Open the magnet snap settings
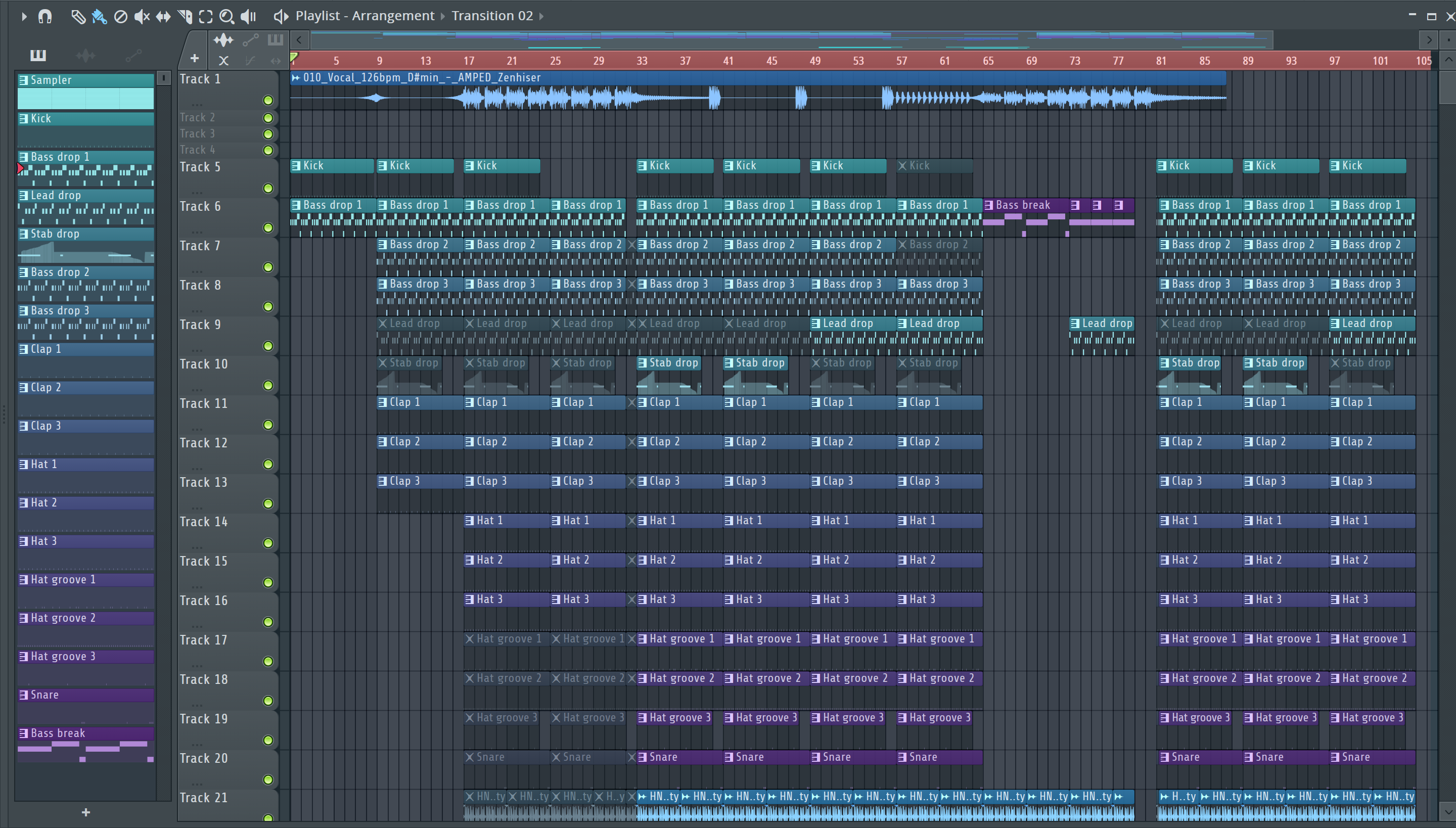The height and width of the screenshot is (828, 1456). click(x=45, y=17)
